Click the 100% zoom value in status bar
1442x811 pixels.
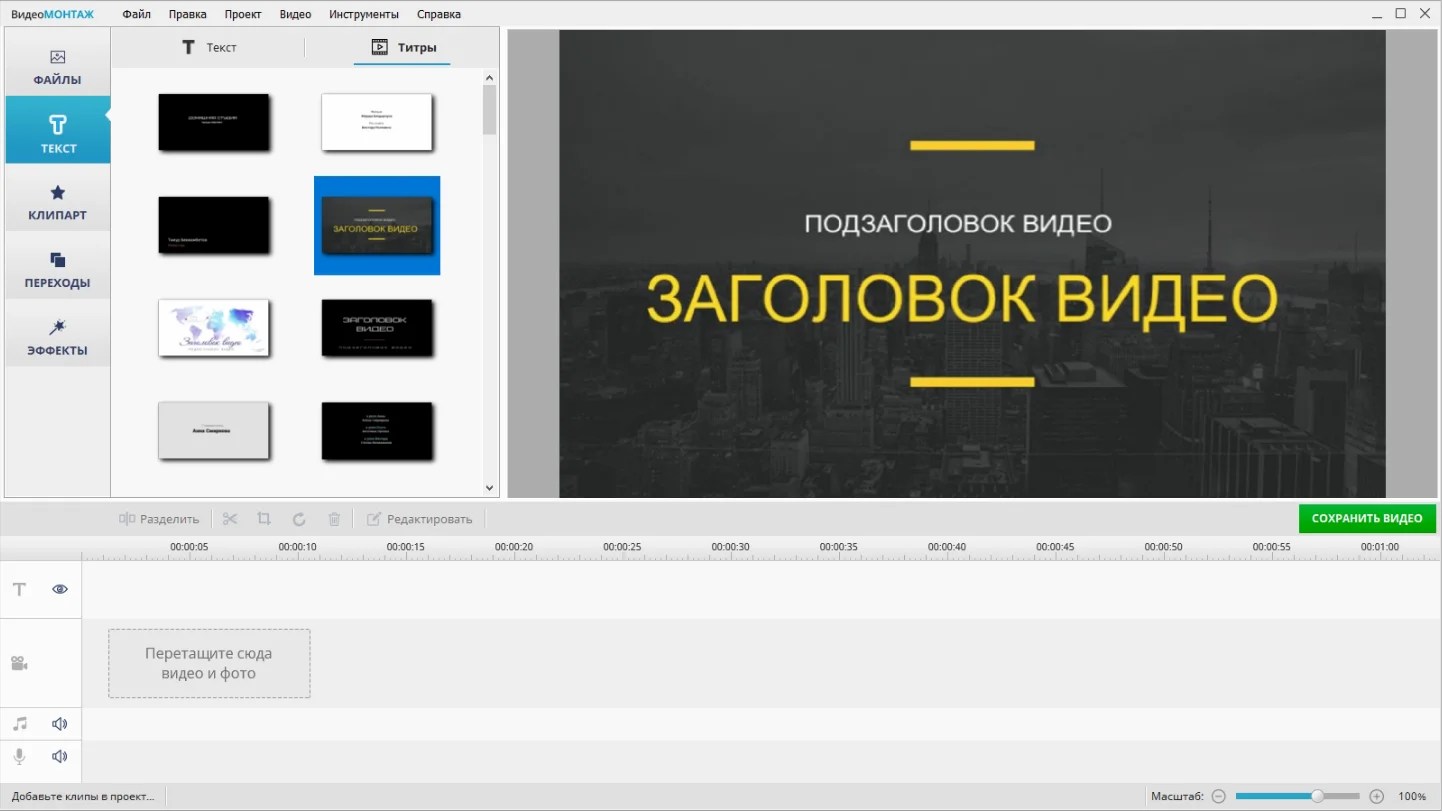click(1412, 797)
